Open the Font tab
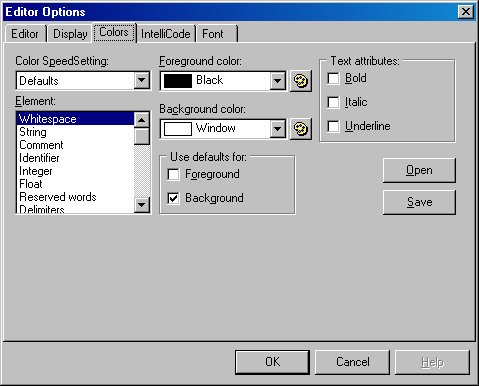The height and width of the screenshot is (386, 479). tap(217, 34)
